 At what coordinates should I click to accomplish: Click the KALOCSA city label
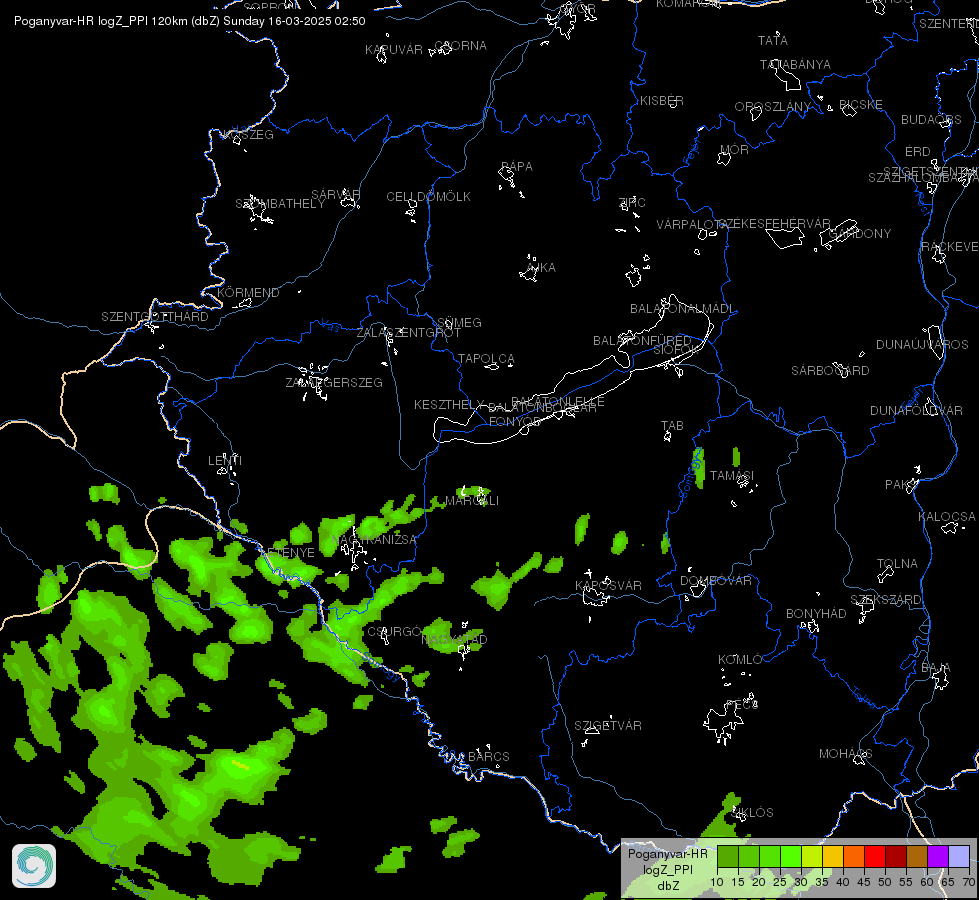(947, 517)
